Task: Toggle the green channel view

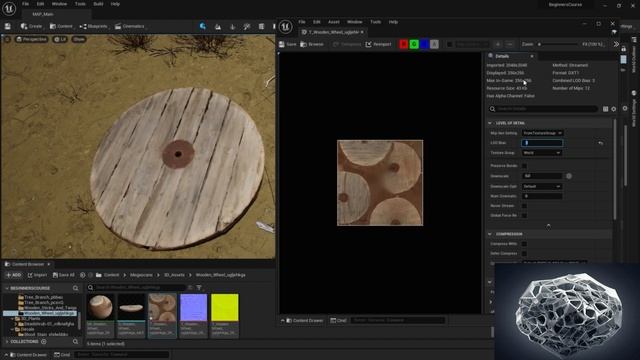Action: pos(414,44)
